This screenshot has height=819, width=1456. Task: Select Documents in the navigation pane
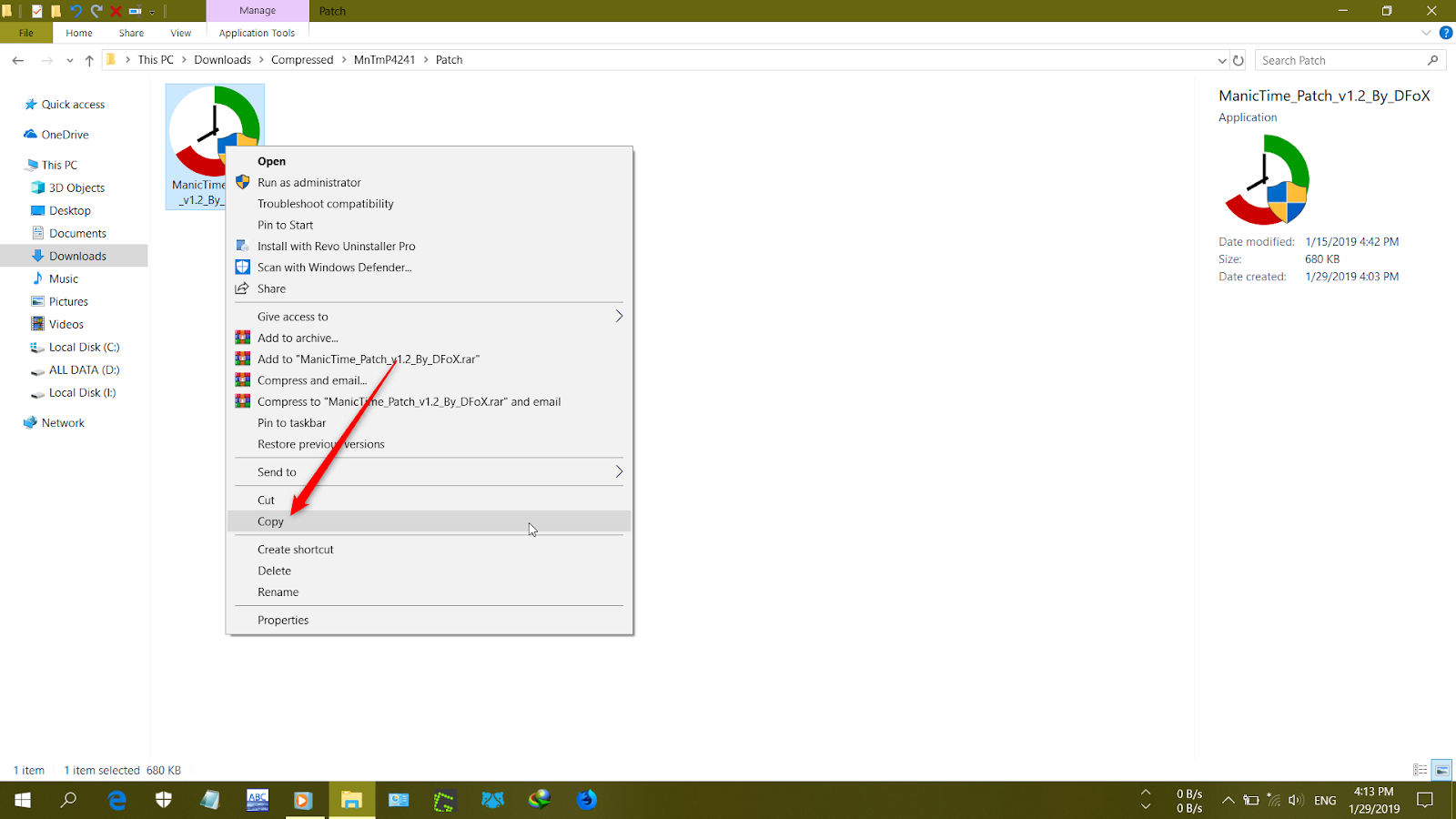pyautogui.click(x=77, y=234)
